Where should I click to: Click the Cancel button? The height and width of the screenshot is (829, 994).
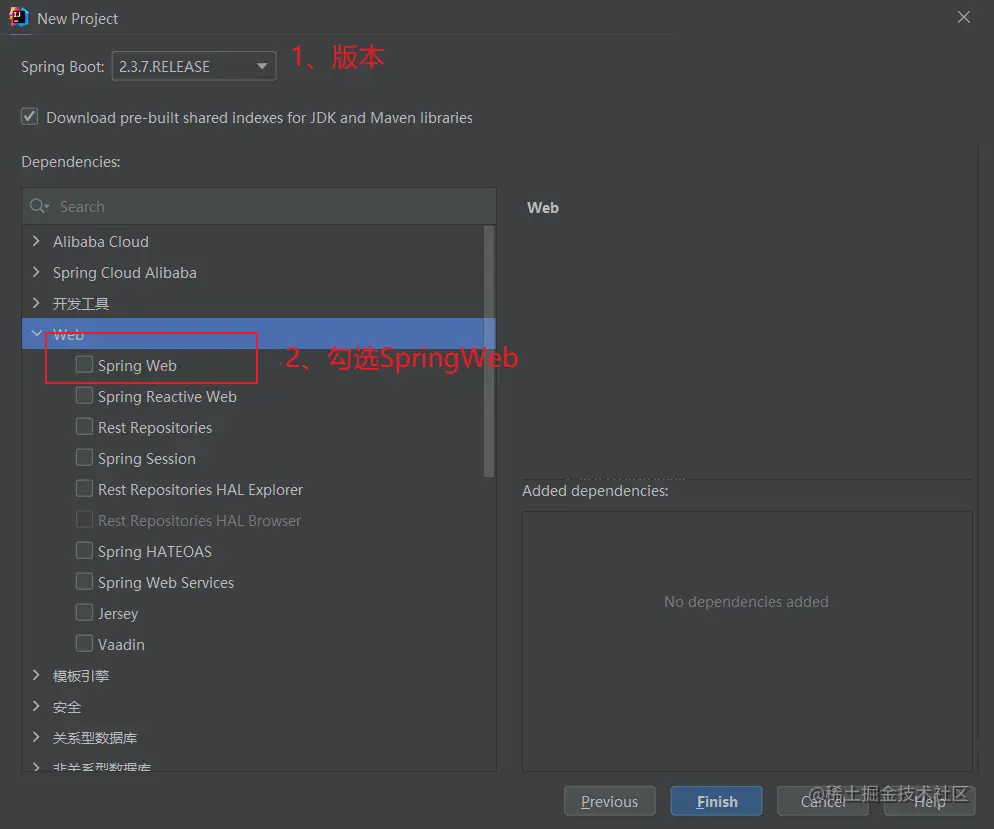823,801
